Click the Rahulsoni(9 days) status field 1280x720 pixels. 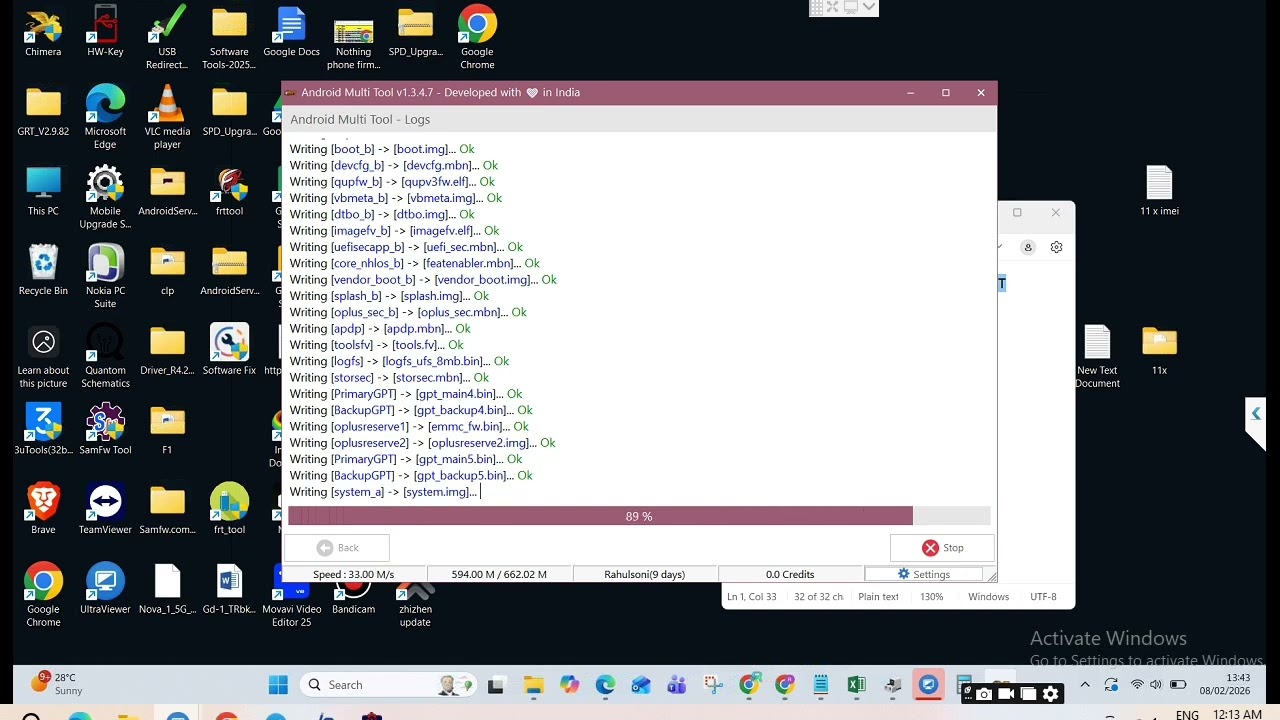tap(645, 574)
